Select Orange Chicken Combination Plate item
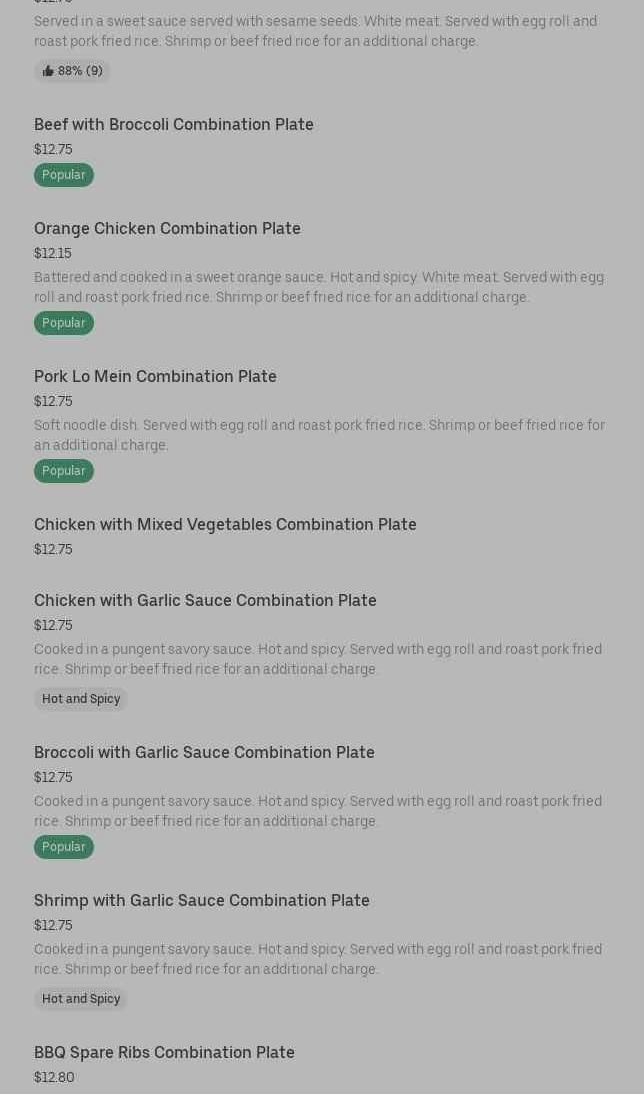This screenshot has width=644, height=1094. [167, 228]
